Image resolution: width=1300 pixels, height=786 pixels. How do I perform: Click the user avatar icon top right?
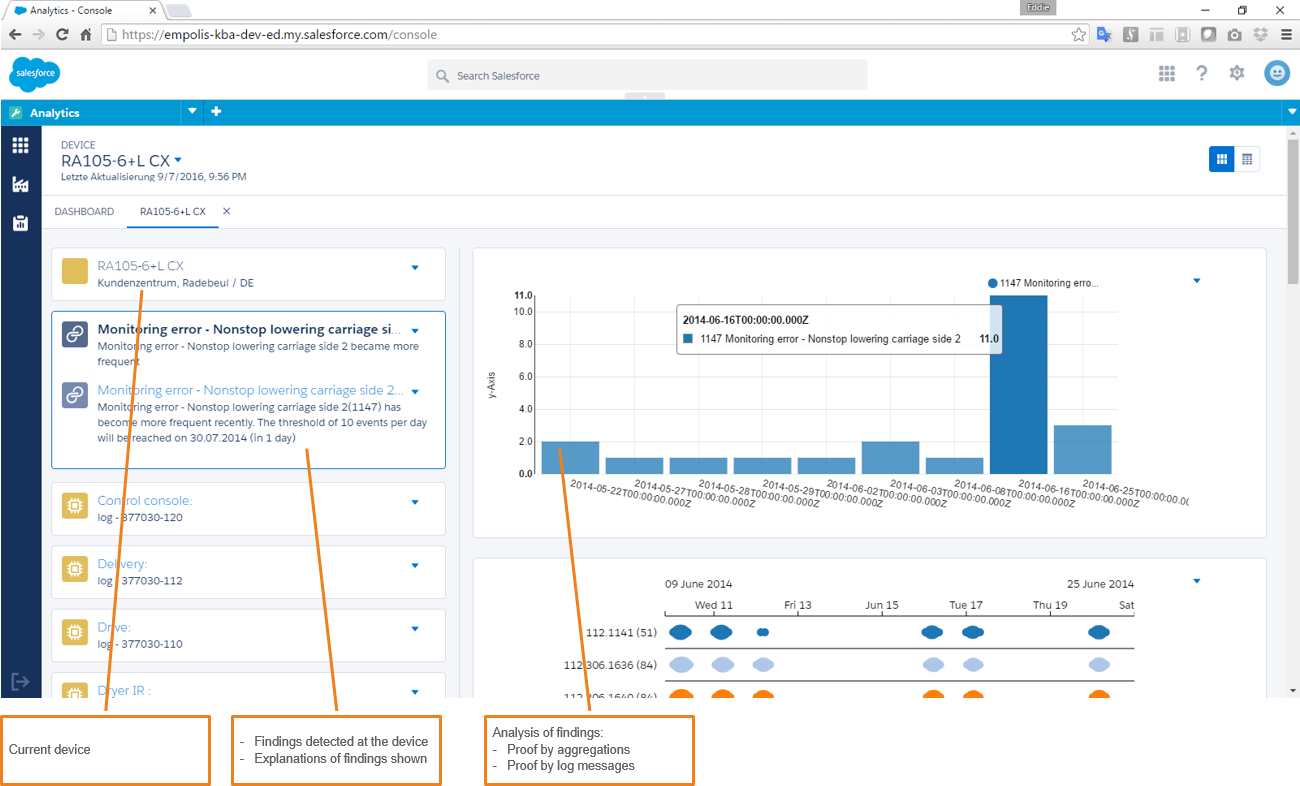[x=1277, y=72]
